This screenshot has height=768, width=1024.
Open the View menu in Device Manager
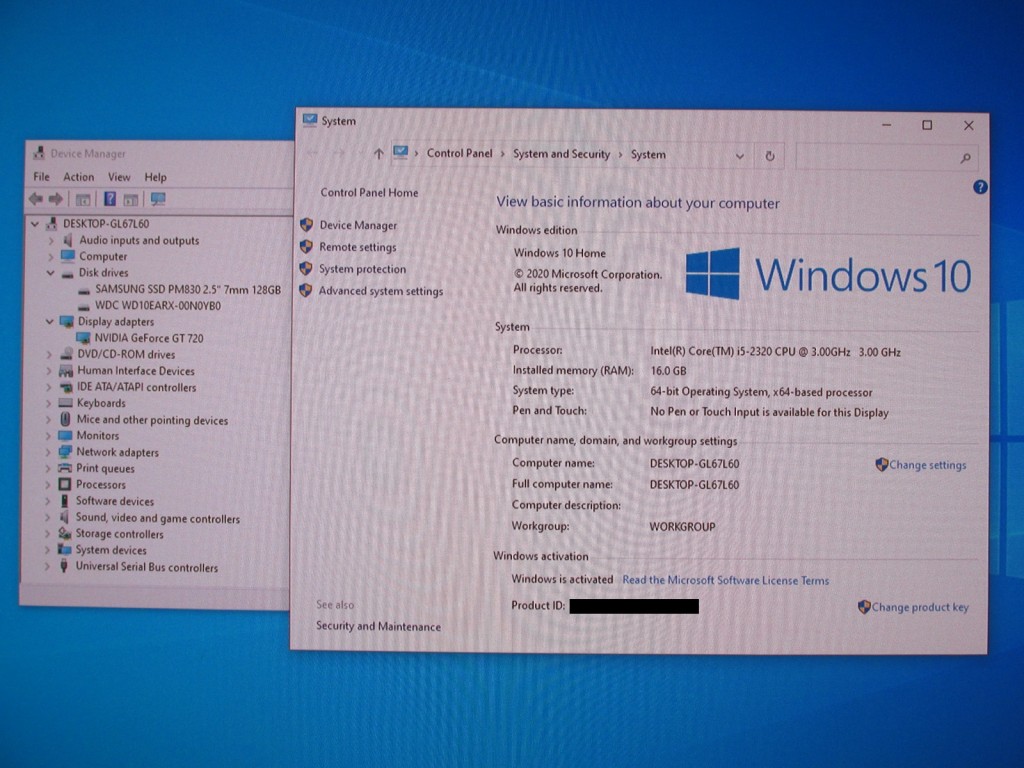[x=119, y=177]
